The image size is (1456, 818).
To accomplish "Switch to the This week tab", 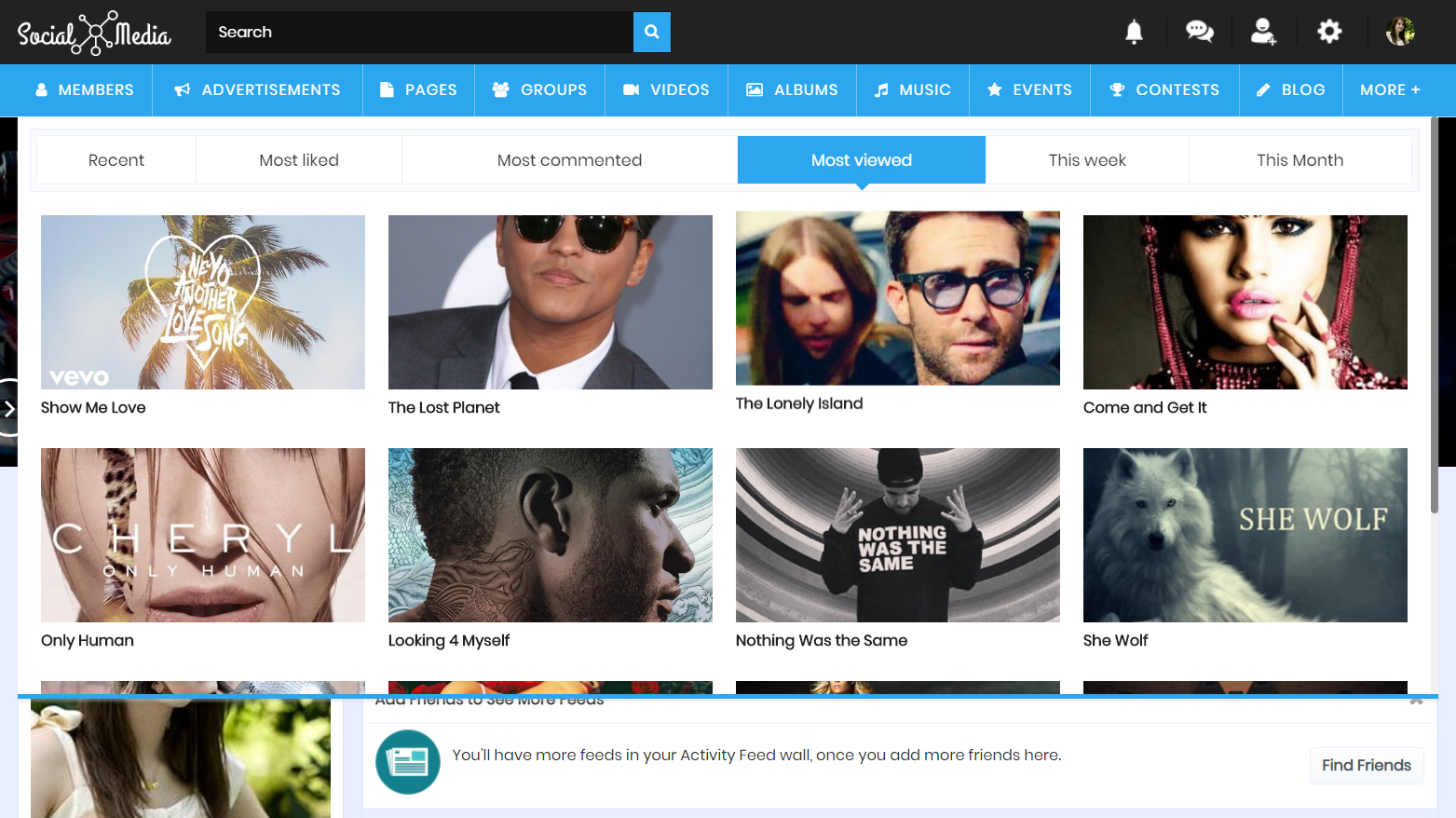I will (1087, 160).
